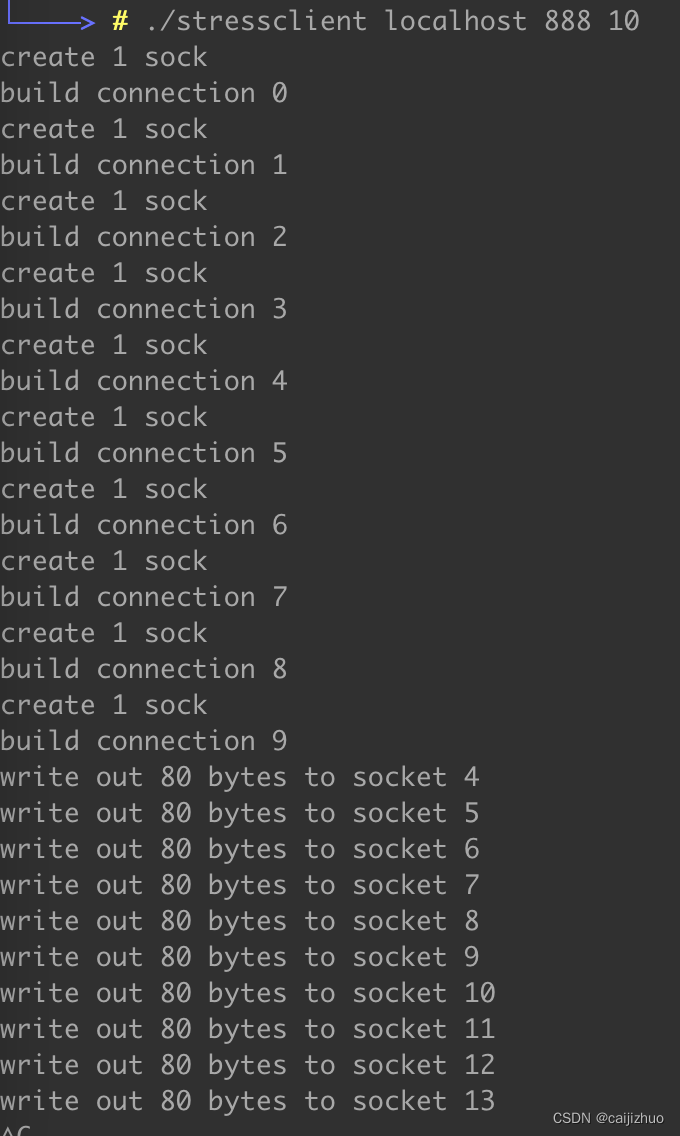Click "write out 80 bytes to socket 4"

point(239,777)
